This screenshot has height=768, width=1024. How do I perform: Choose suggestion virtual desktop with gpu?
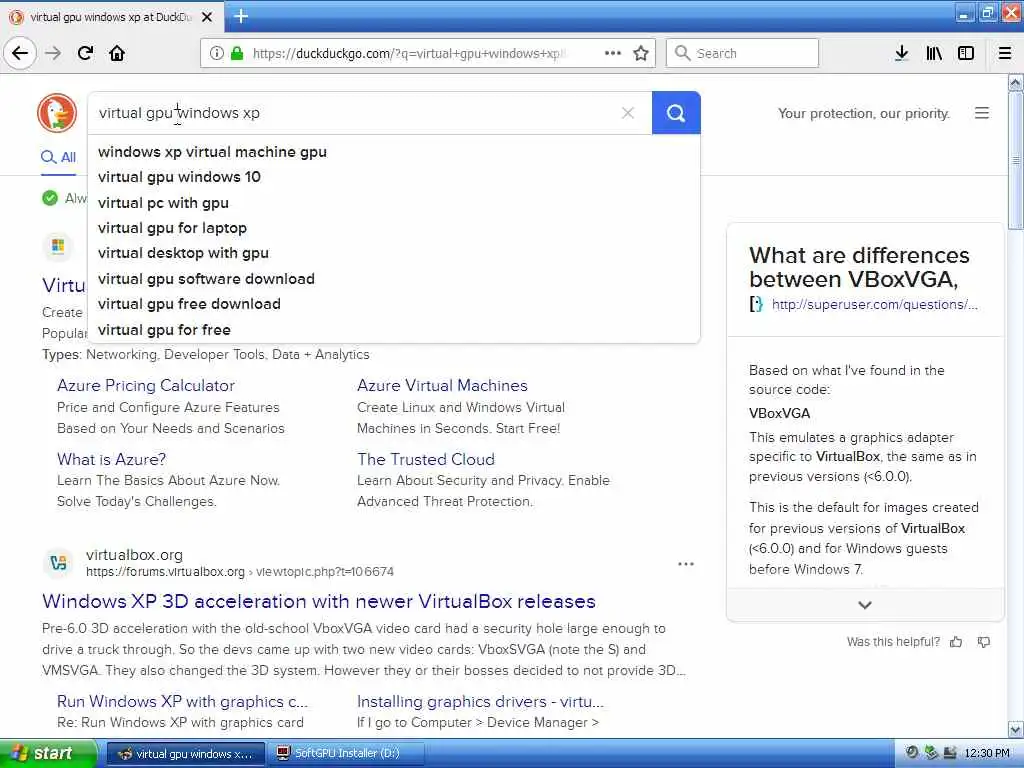(183, 253)
